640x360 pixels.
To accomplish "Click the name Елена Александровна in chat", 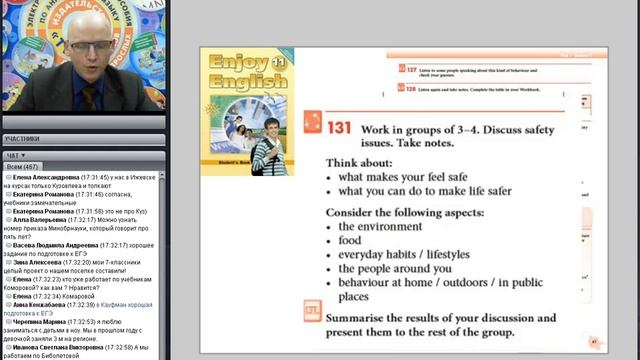I will (x=46, y=178).
